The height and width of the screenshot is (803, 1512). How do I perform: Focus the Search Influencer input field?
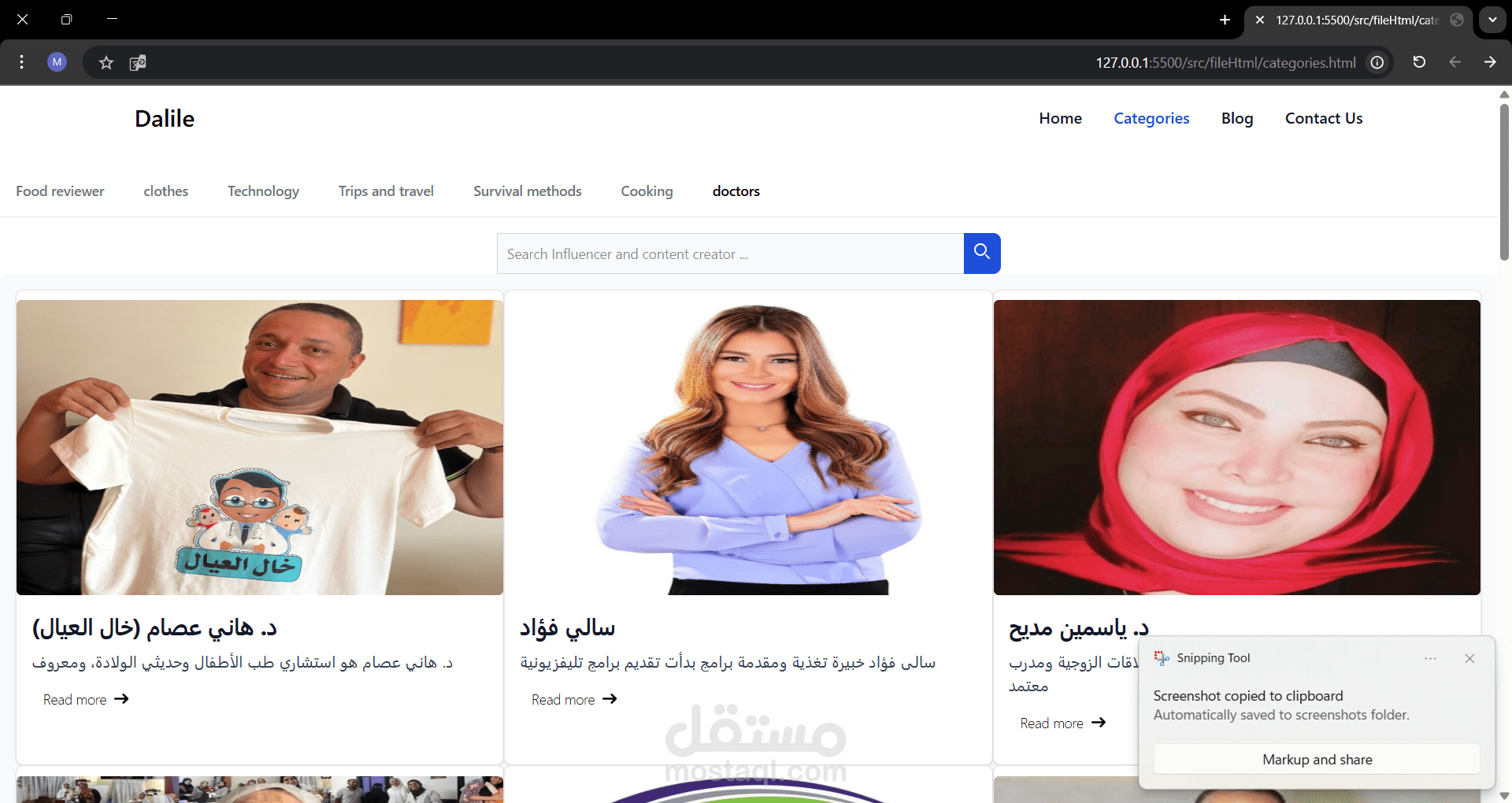click(730, 253)
